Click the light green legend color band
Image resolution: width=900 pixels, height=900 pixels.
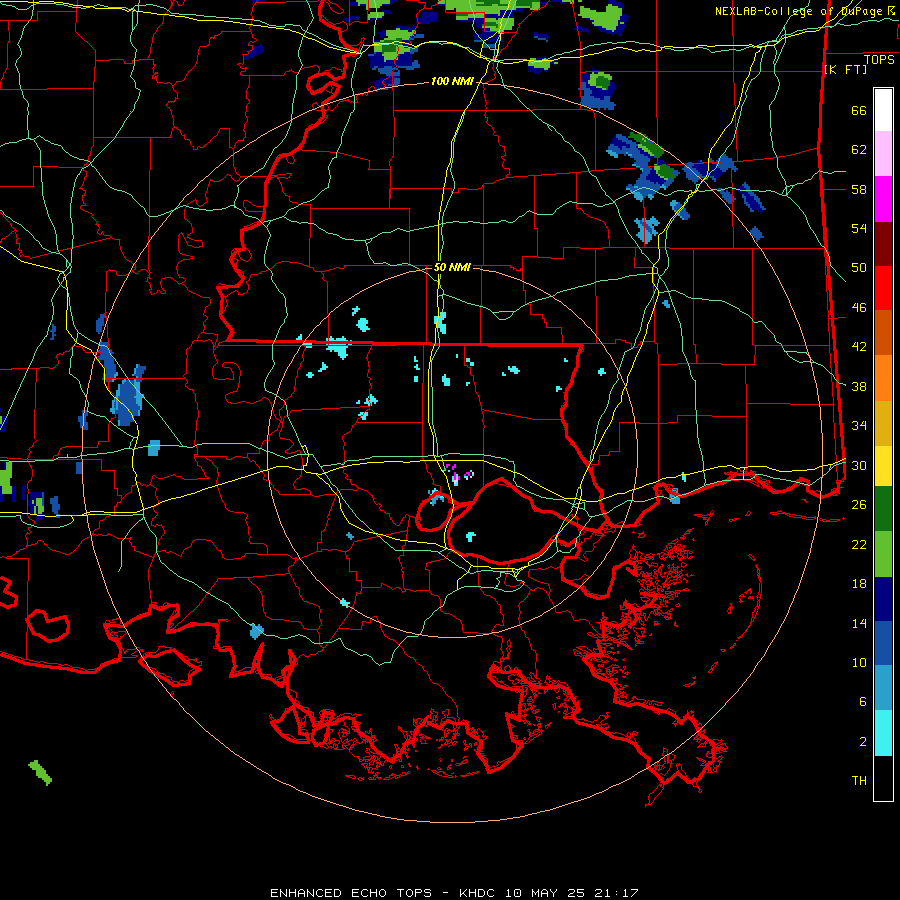pos(883,554)
